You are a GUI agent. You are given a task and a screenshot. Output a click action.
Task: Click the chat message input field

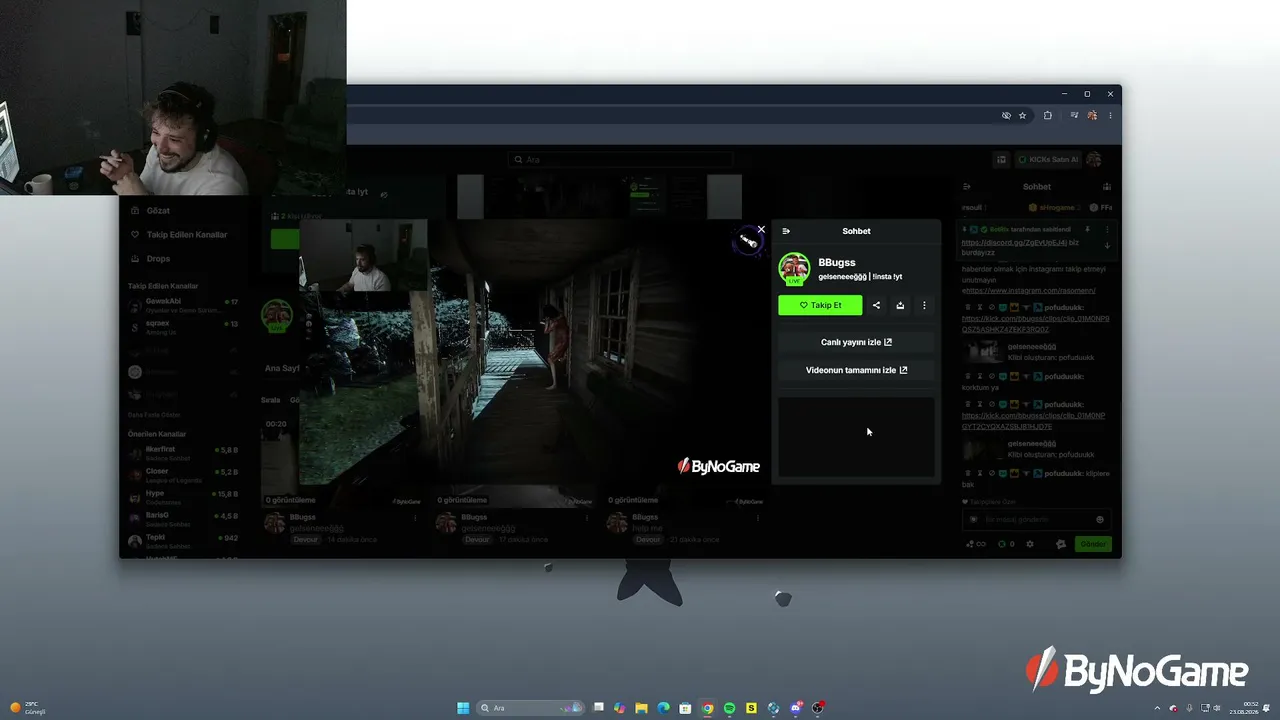[1035, 520]
